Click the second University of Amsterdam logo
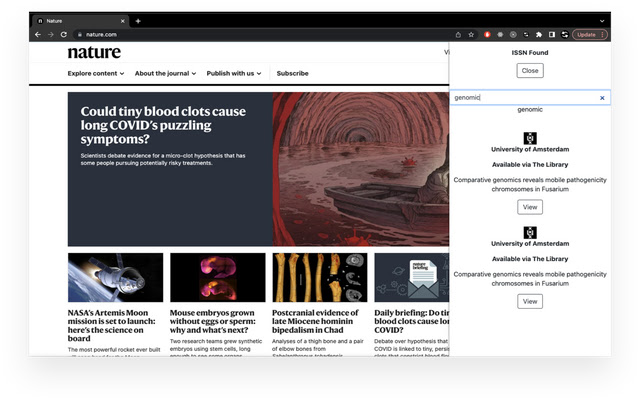640x400 pixels. click(x=530, y=232)
